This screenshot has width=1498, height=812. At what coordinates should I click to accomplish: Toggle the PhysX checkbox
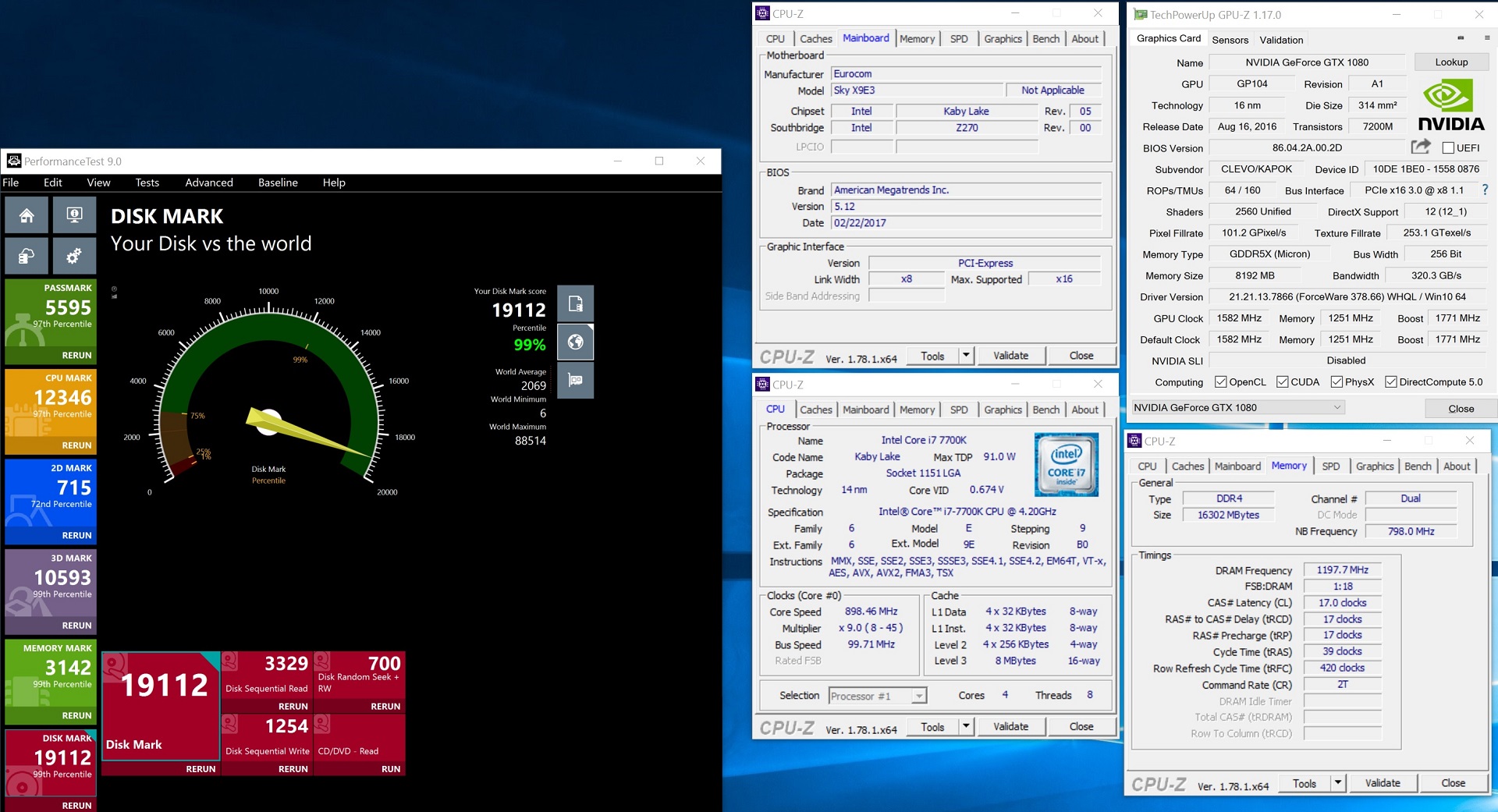point(1336,382)
